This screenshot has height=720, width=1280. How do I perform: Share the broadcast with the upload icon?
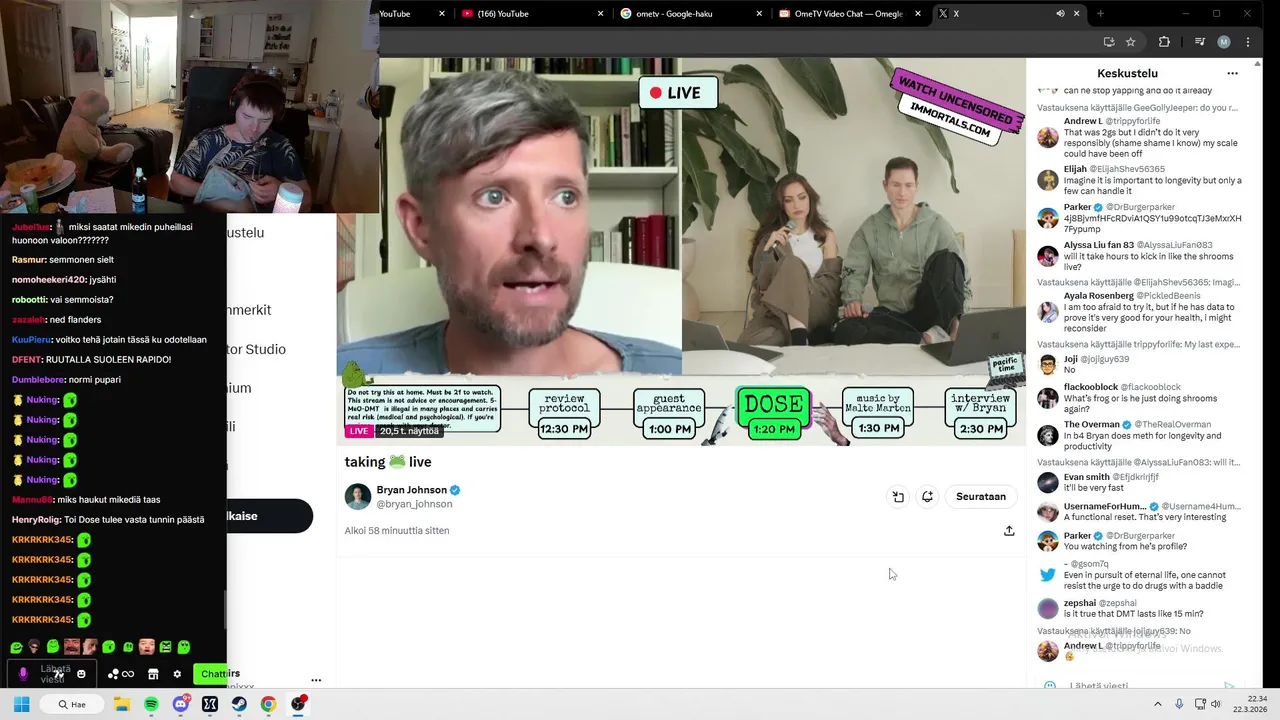(x=1009, y=530)
